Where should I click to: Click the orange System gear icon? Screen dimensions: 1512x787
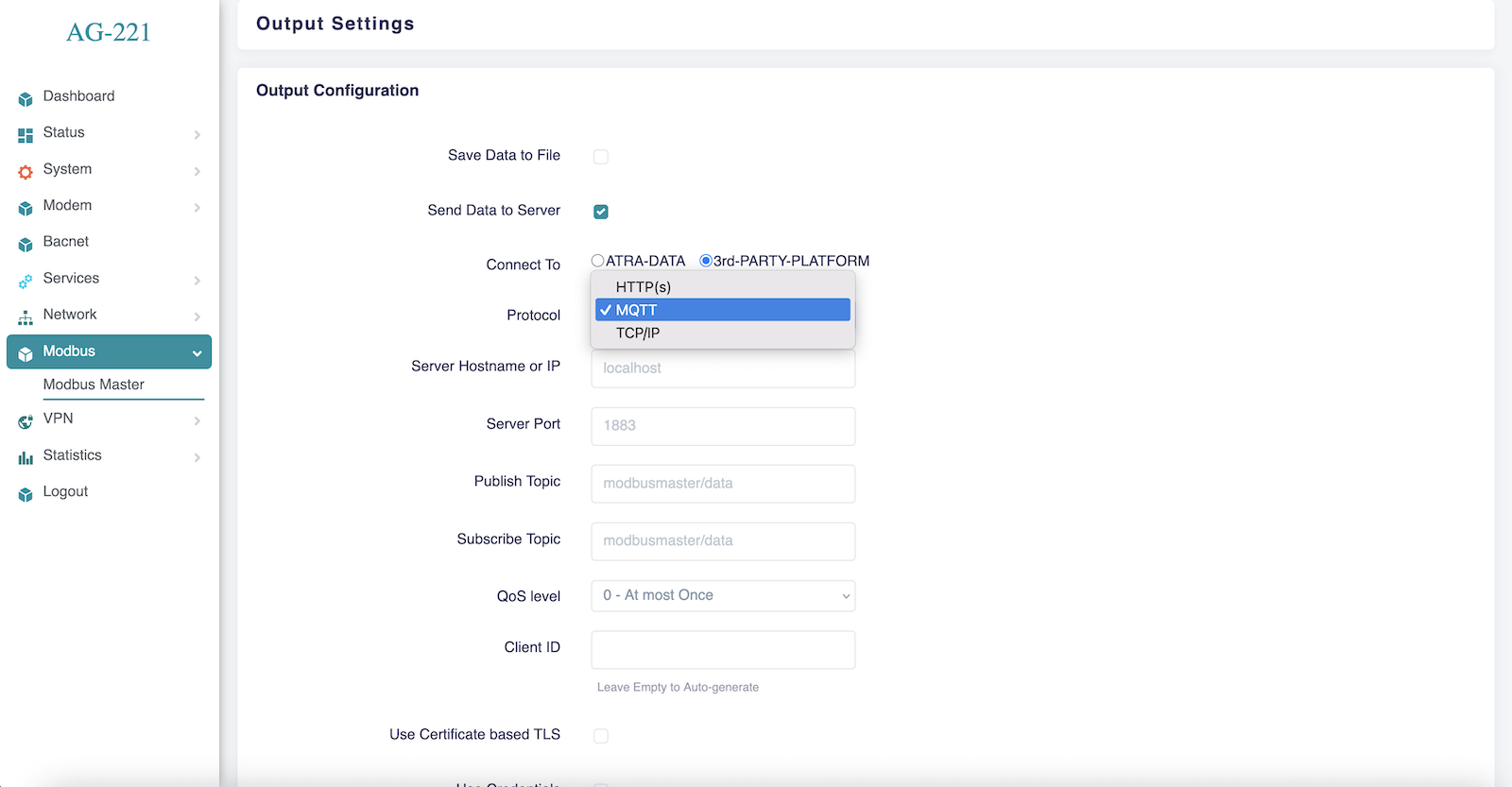click(x=26, y=172)
